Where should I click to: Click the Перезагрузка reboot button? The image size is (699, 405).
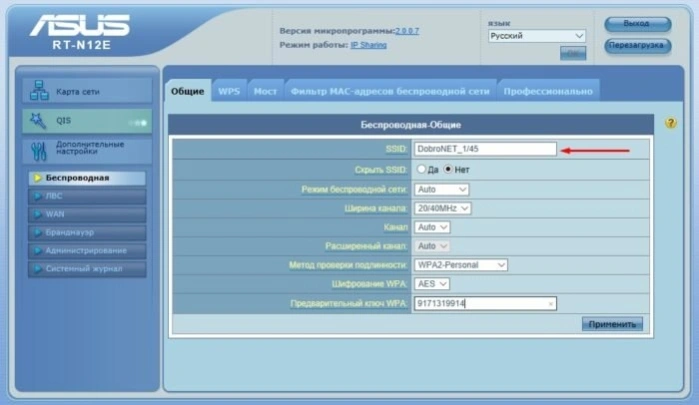637,45
